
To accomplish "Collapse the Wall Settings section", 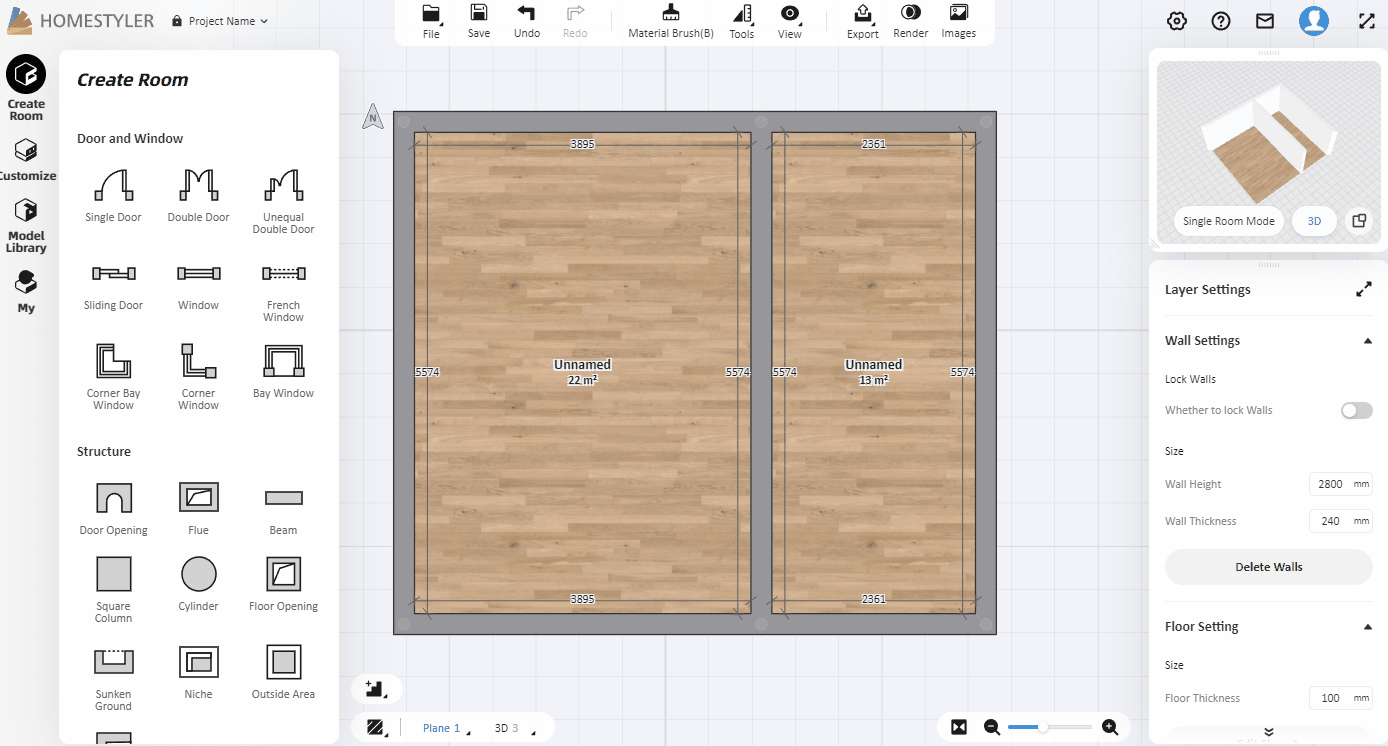I will click(x=1367, y=341).
